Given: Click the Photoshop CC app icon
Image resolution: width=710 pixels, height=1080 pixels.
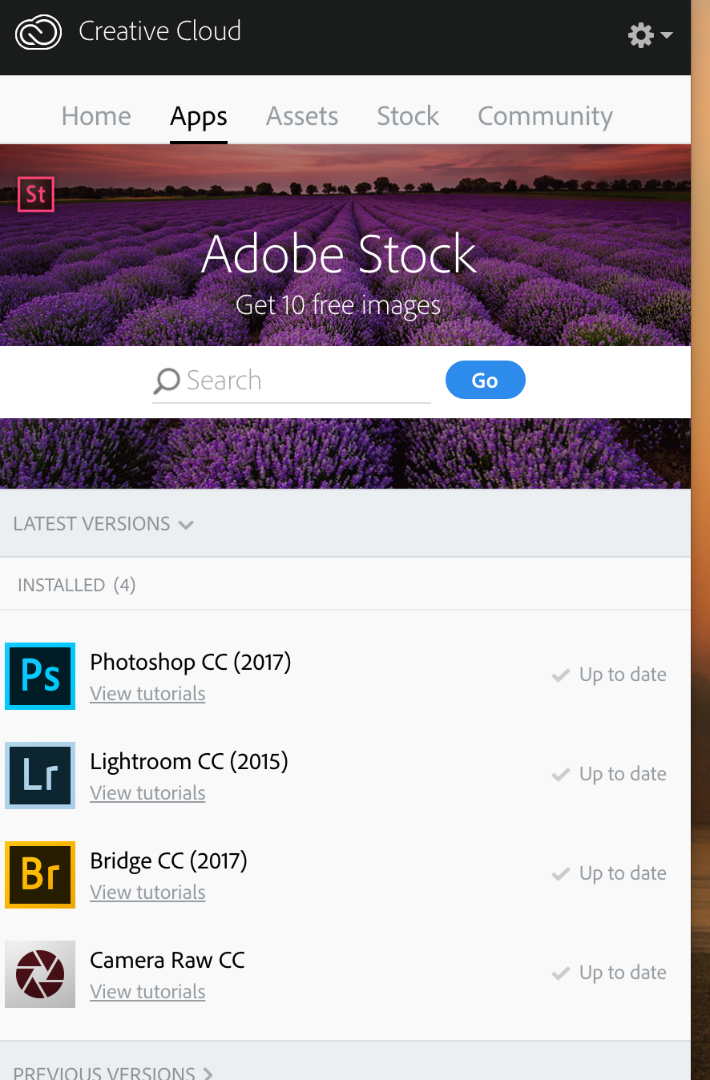Looking at the screenshot, I should pos(40,677).
